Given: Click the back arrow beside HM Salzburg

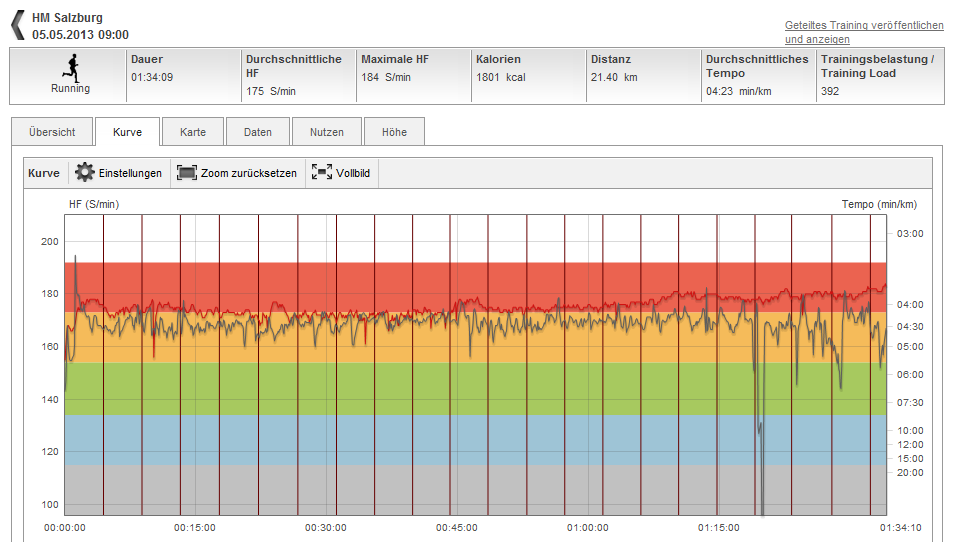Looking at the screenshot, I should tap(17, 25).
